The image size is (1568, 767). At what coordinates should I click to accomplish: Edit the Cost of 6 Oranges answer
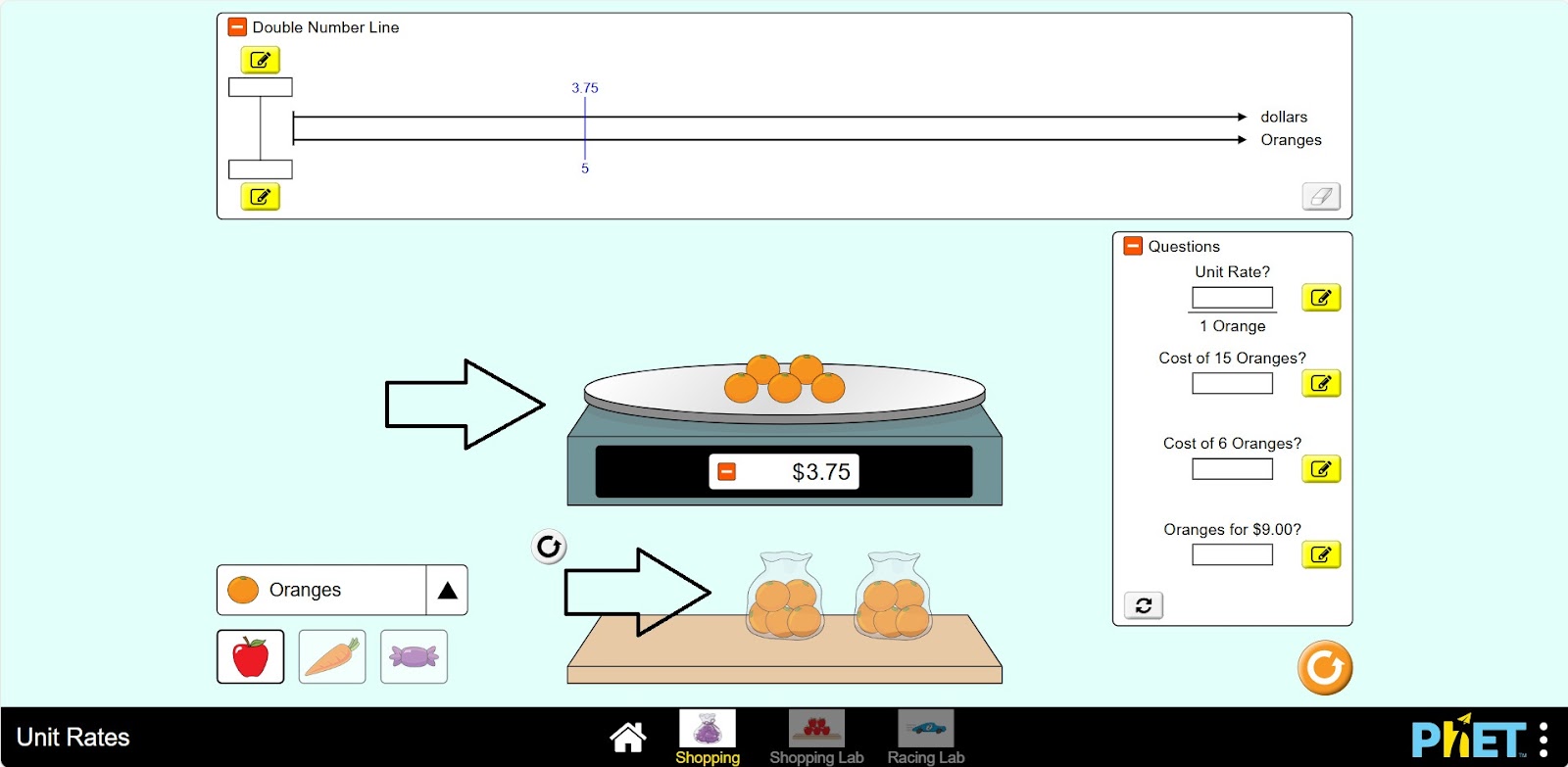coord(1320,469)
